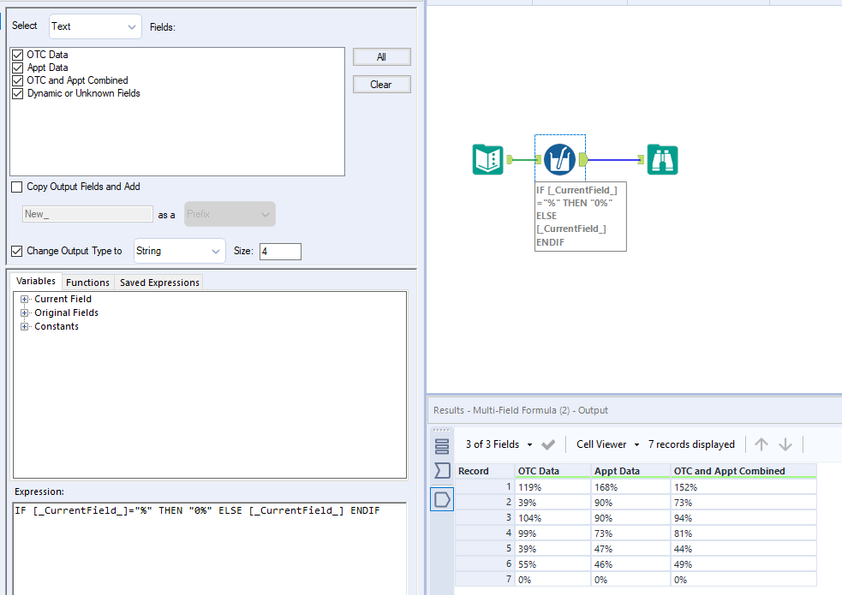Screen dimensions: 842x595
Task: Select the 99% cell
Action: (552, 533)
